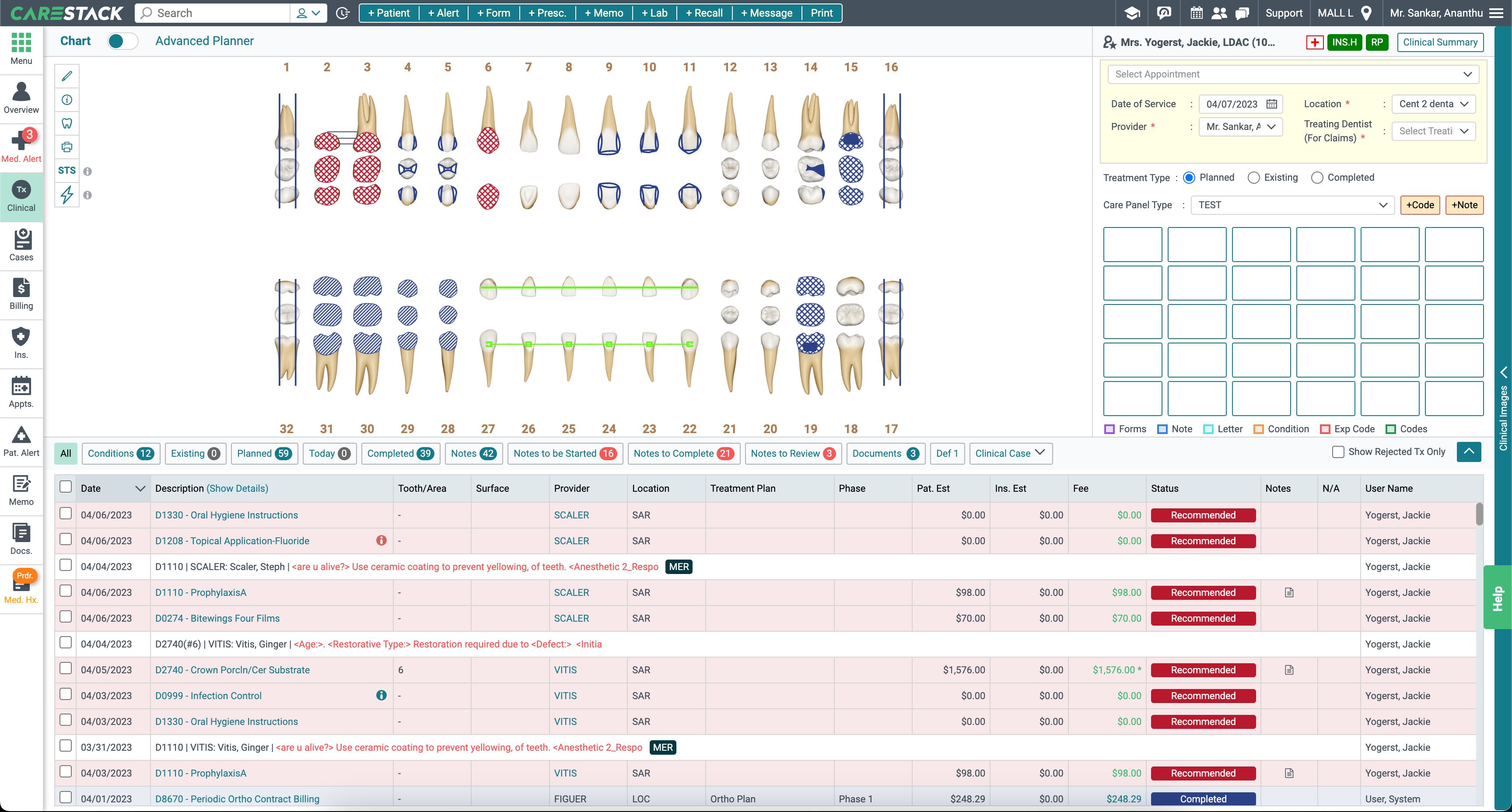1512x812 pixels.
Task: Switch to the Documents 3 tab
Action: pos(885,453)
